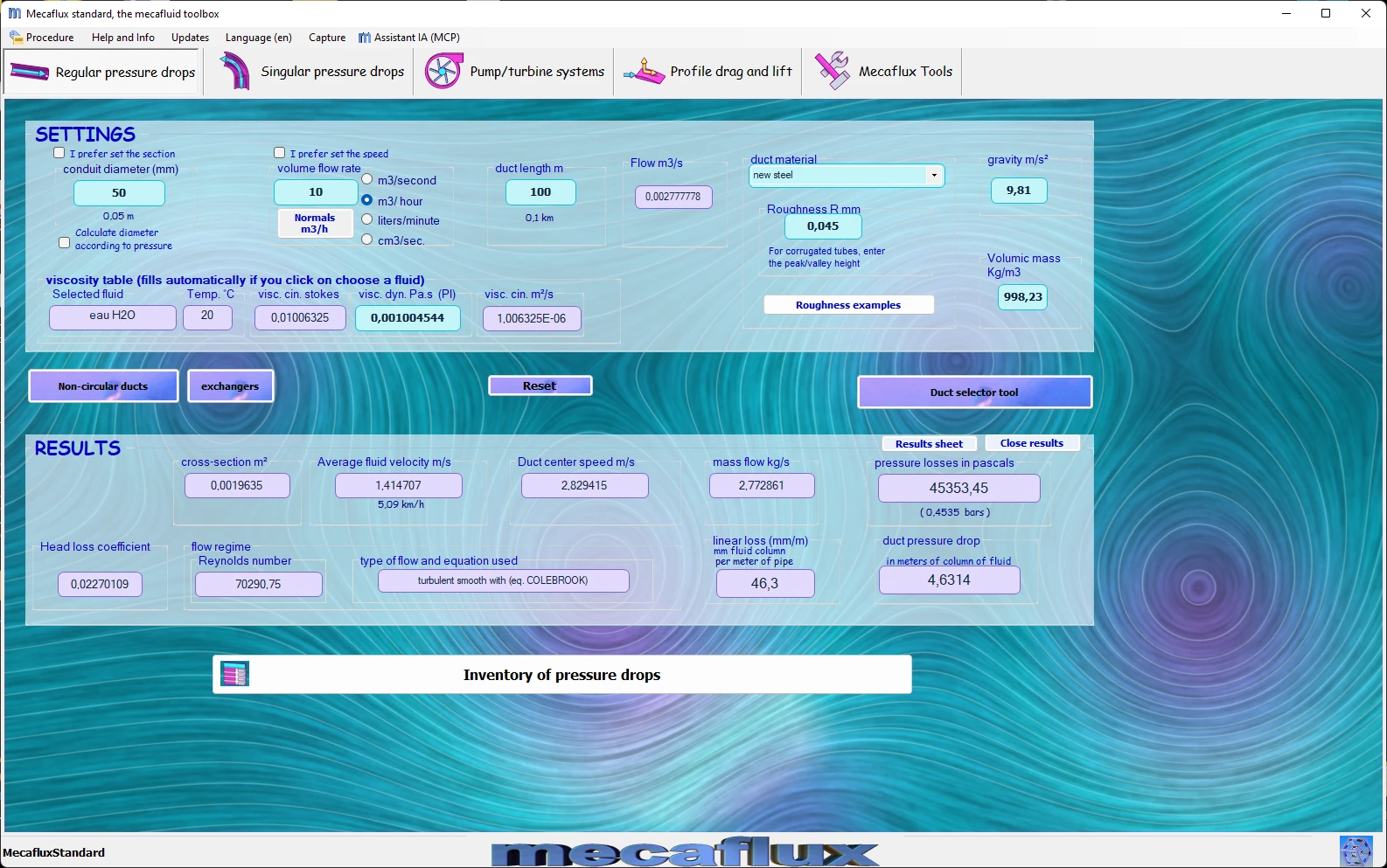Tick 'I prefer set the speed' checkbox

click(x=280, y=153)
